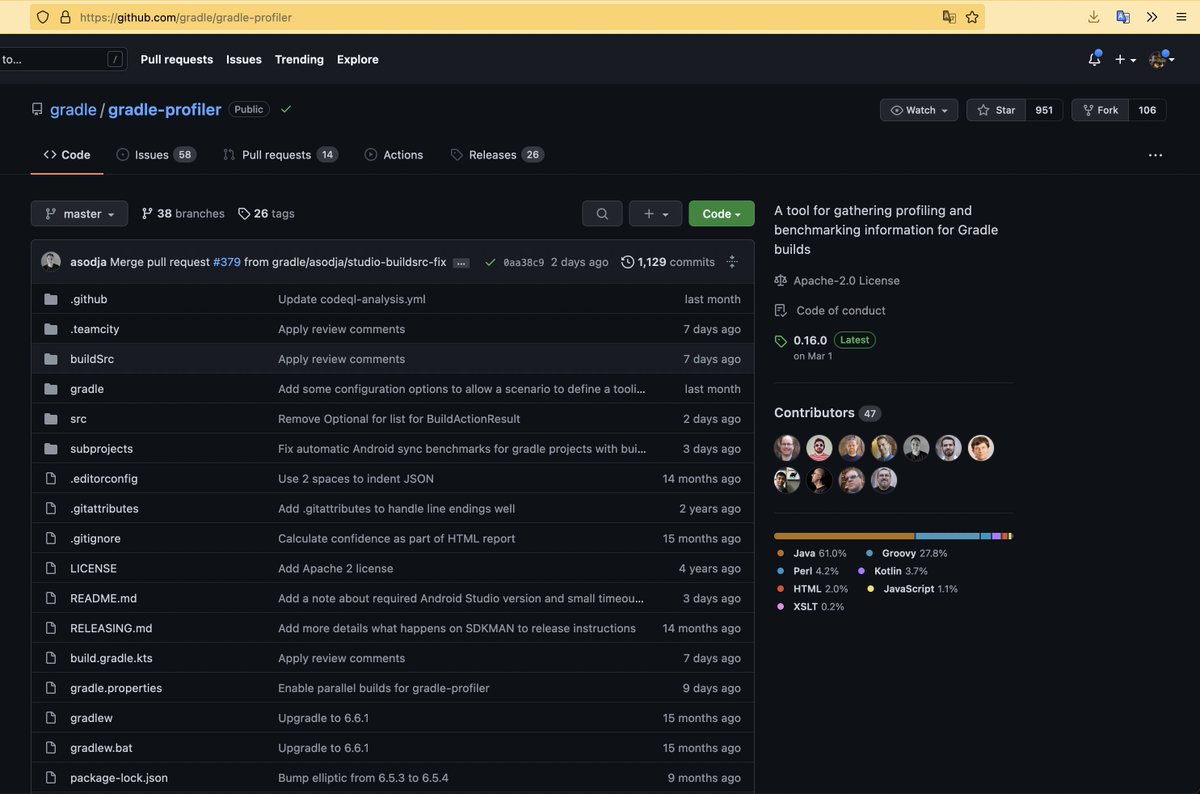Screen dimensions: 1200x794
Task: Click the Groovy language 27.8% entry
Action: [x=907, y=553]
